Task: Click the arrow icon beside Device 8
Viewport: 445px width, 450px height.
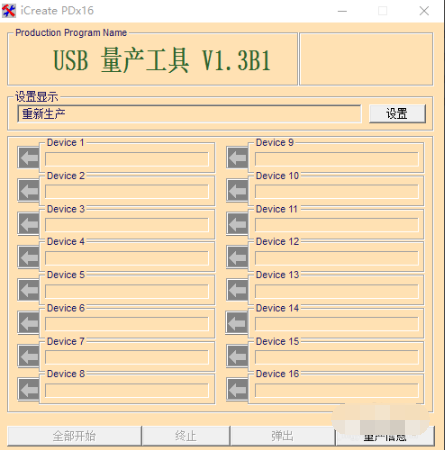Action: tap(29, 389)
